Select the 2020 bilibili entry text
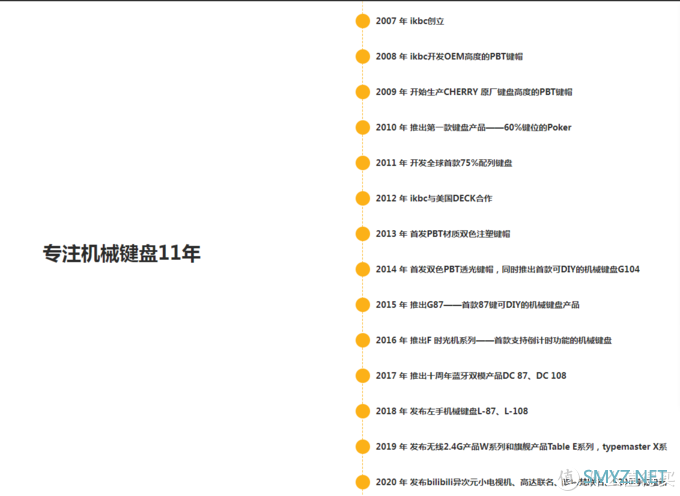This screenshot has height=496, width=680. 521,482
